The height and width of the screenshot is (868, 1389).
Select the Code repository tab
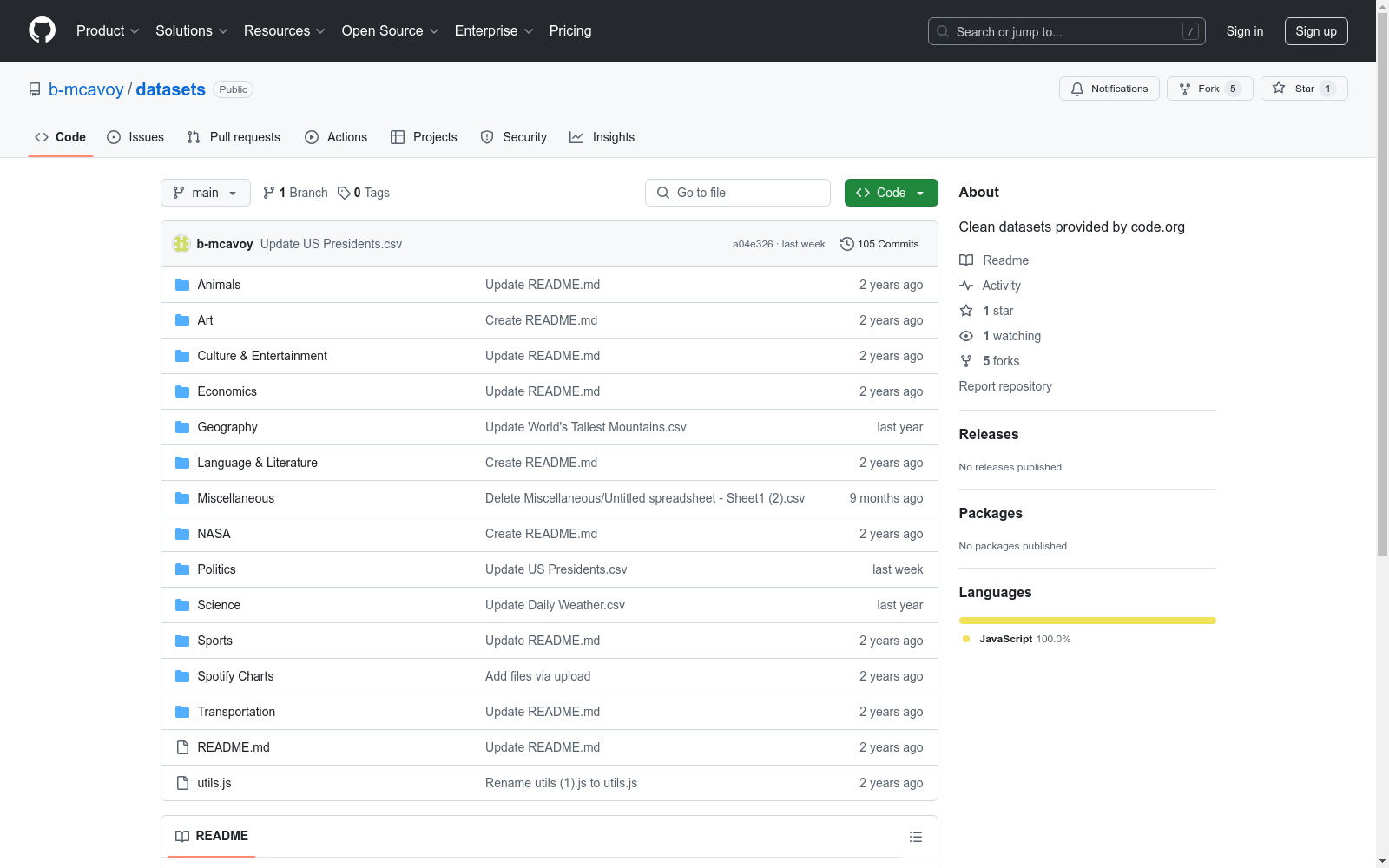(x=61, y=137)
